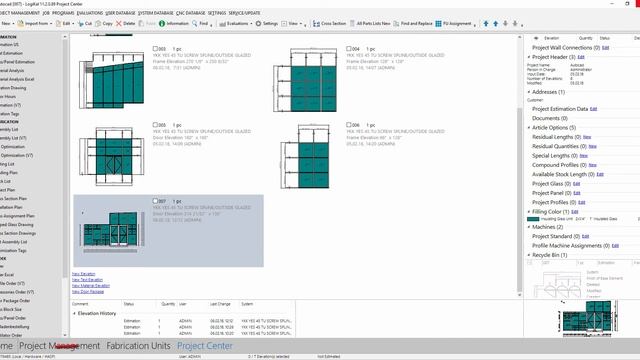Tick the checkbox for elevation 007
Screen dimensions: 640x360
pyautogui.click(x=155, y=201)
